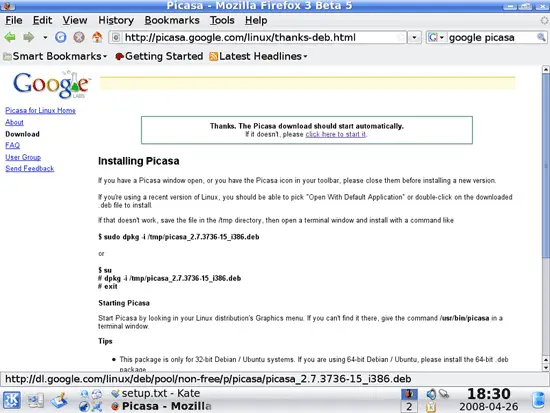550x413 pixels.
Task: Expand the Smart Bookmarks folder
Action: (55, 56)
